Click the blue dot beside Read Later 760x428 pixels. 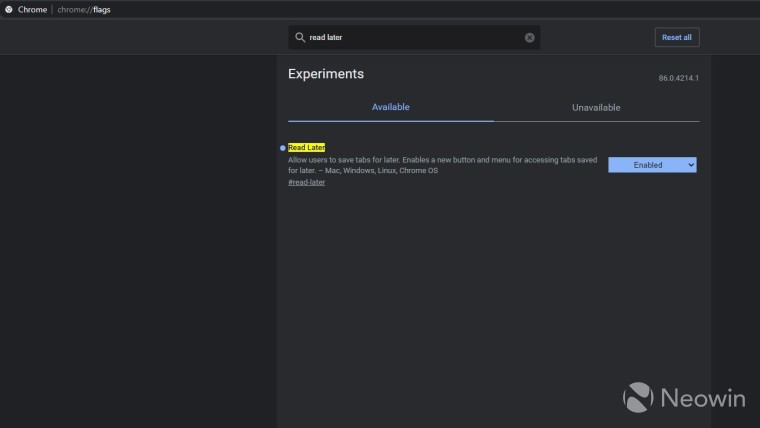point(283,148)
